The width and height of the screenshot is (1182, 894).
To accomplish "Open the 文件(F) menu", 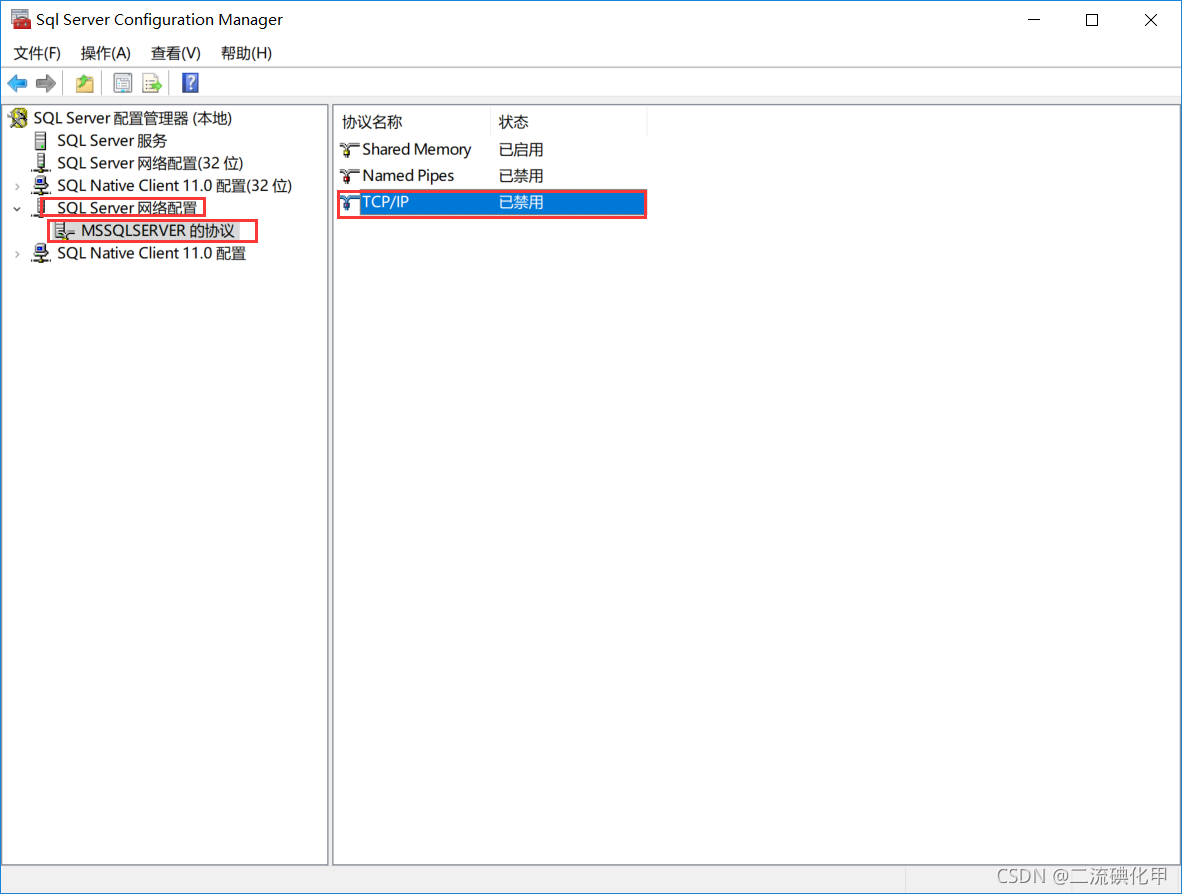I will 37,54.
